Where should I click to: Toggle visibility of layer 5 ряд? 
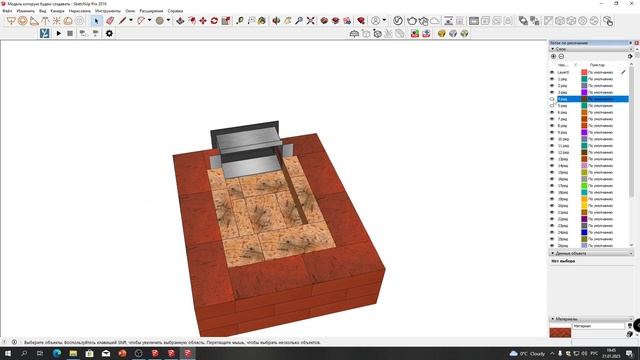[x=552, y=106]
